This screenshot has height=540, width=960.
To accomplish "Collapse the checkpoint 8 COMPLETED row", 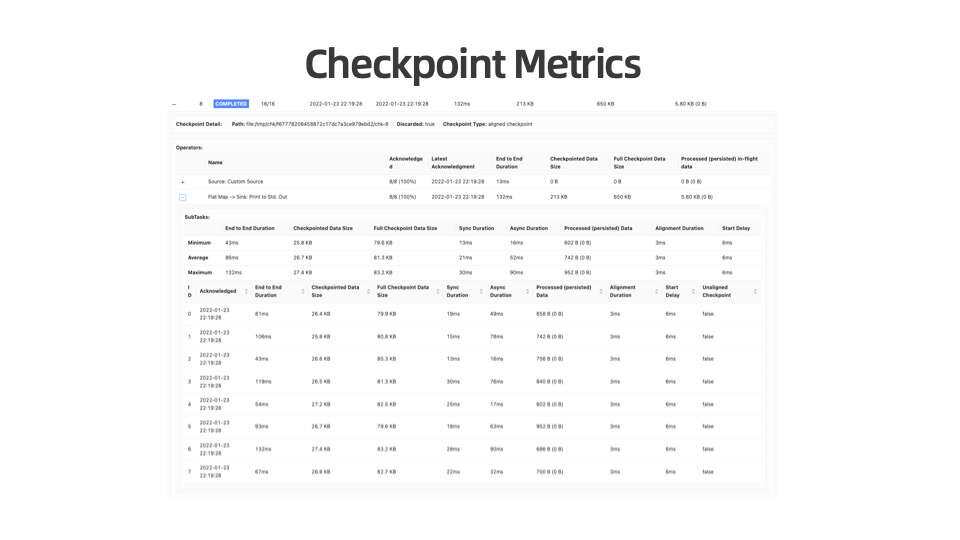I will (174, 104).
